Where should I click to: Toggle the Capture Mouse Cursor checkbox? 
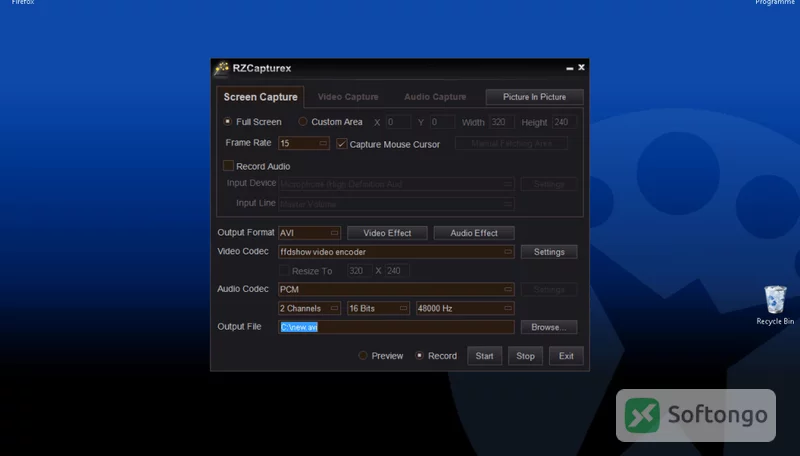(x=341, y=144)
